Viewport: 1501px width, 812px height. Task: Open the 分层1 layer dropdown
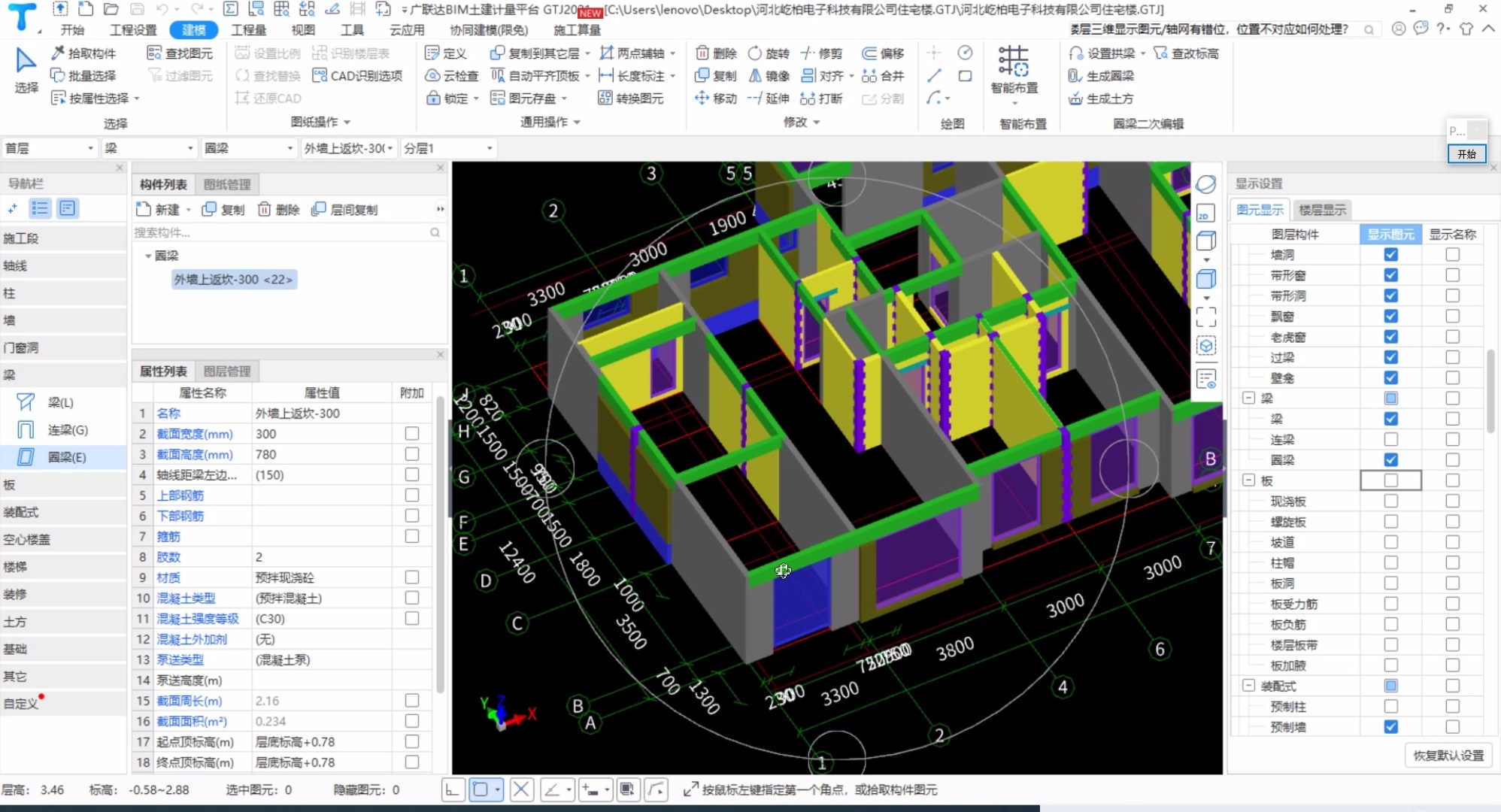(x=448, y=148)
